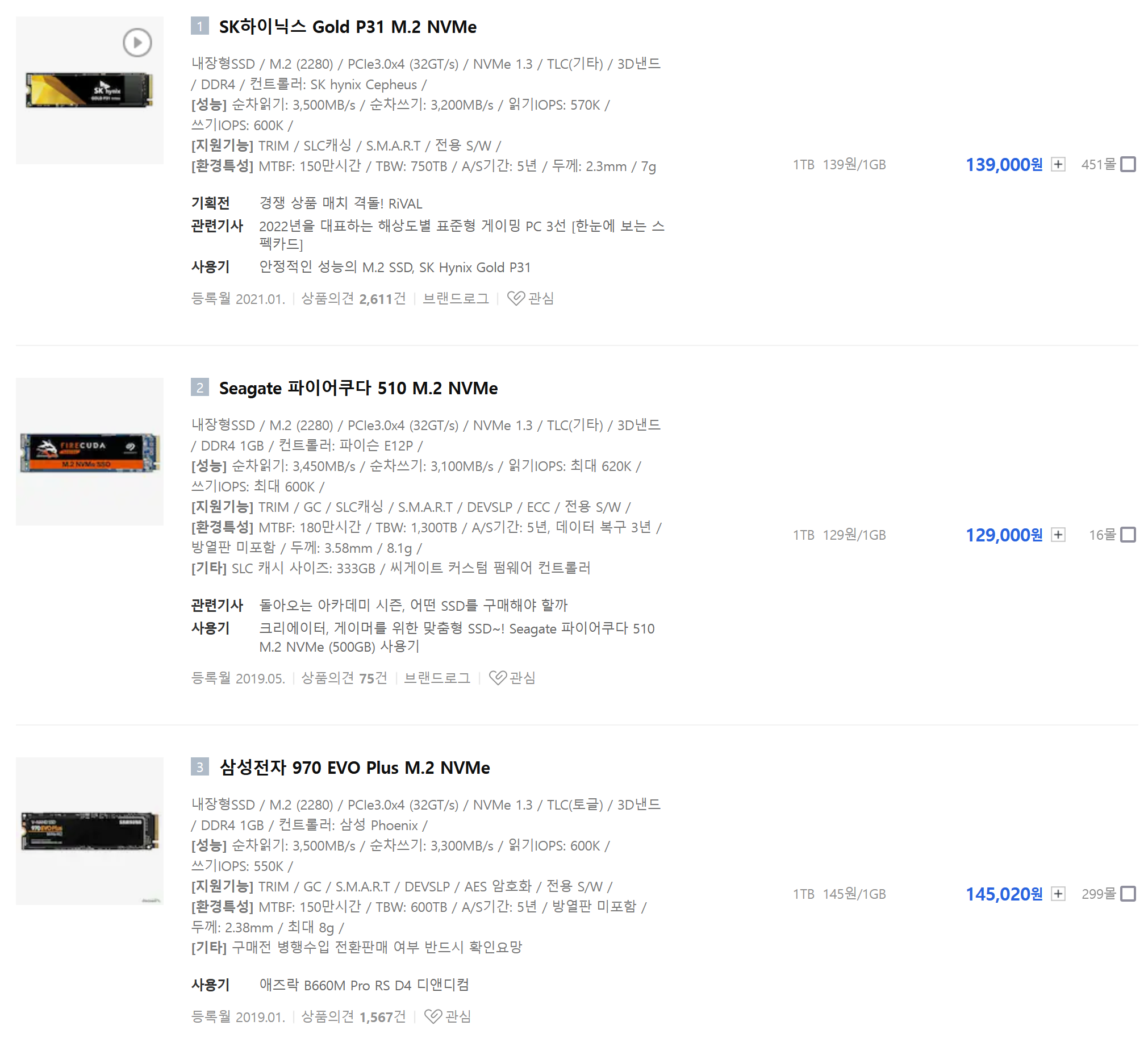Open 브랜드로그 link for SK hynix P31

coord(456,298)
